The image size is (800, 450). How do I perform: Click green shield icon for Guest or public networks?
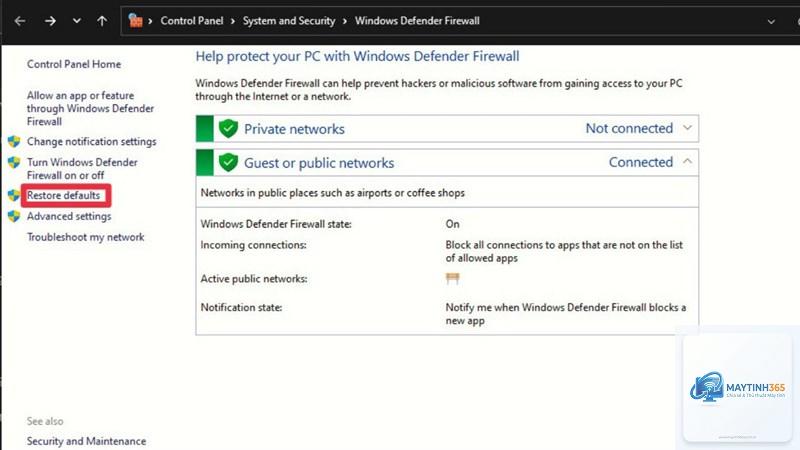coord(228,163)
